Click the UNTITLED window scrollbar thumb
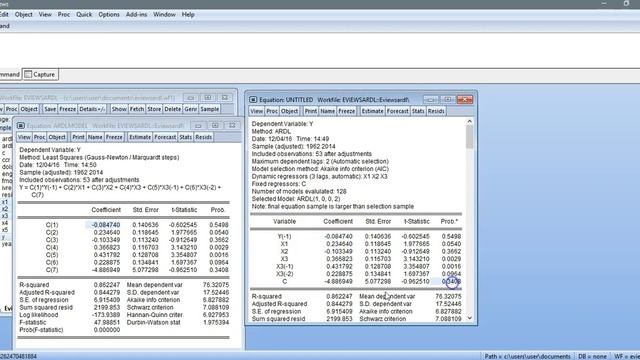 (469, 137)
